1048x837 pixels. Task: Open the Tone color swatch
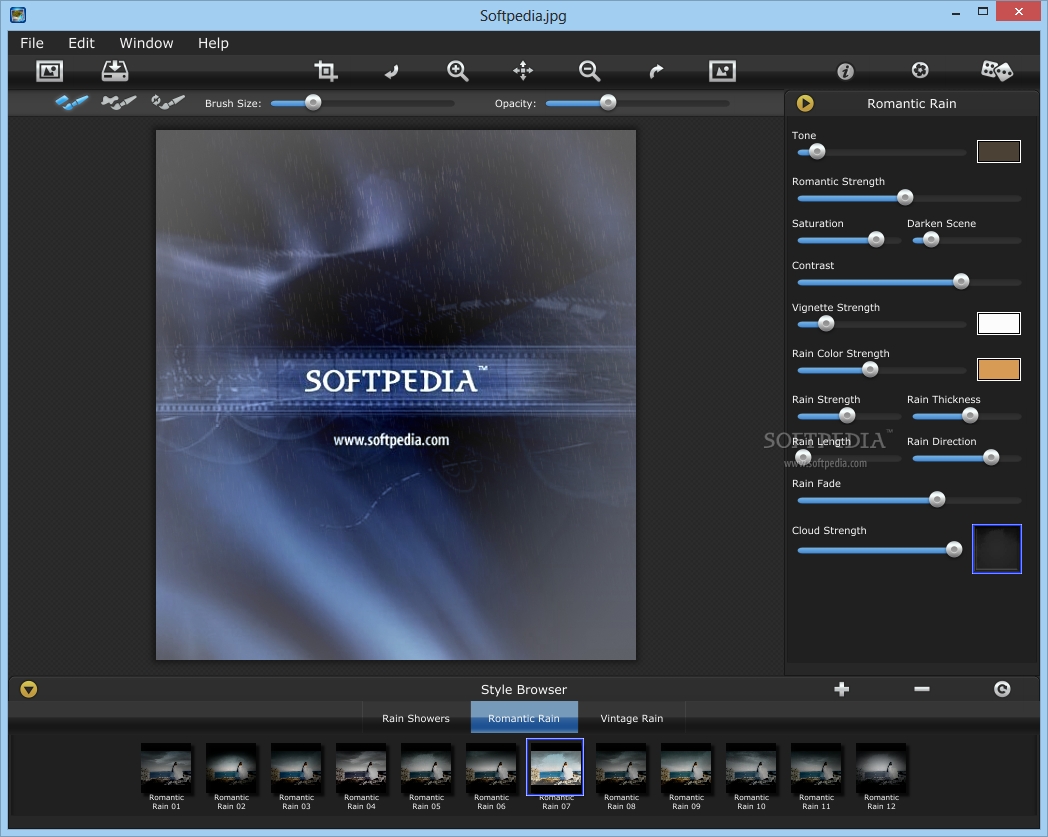(999, 152)
